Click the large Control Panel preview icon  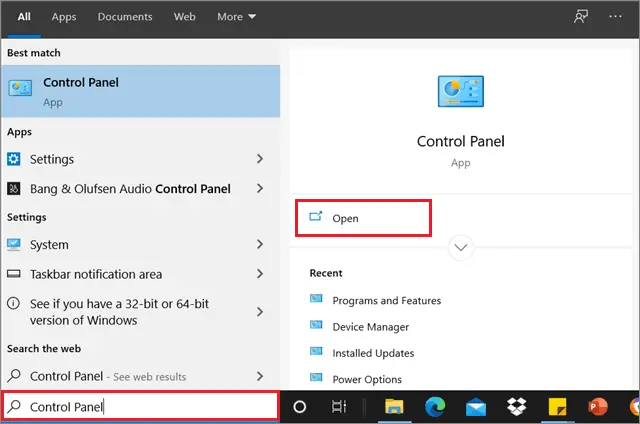(x=461, y=91)
